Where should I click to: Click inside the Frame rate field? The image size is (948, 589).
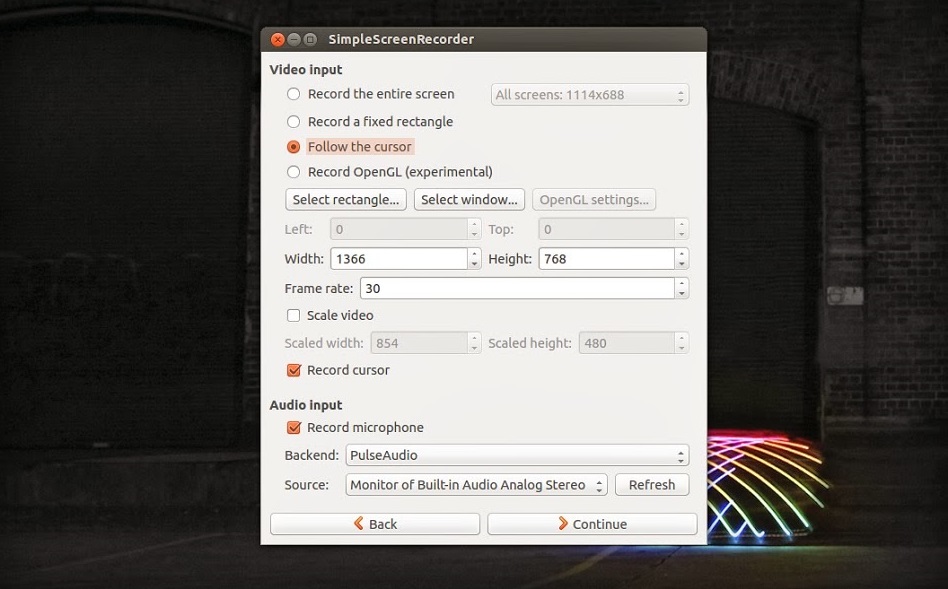(x=518, y=288)
